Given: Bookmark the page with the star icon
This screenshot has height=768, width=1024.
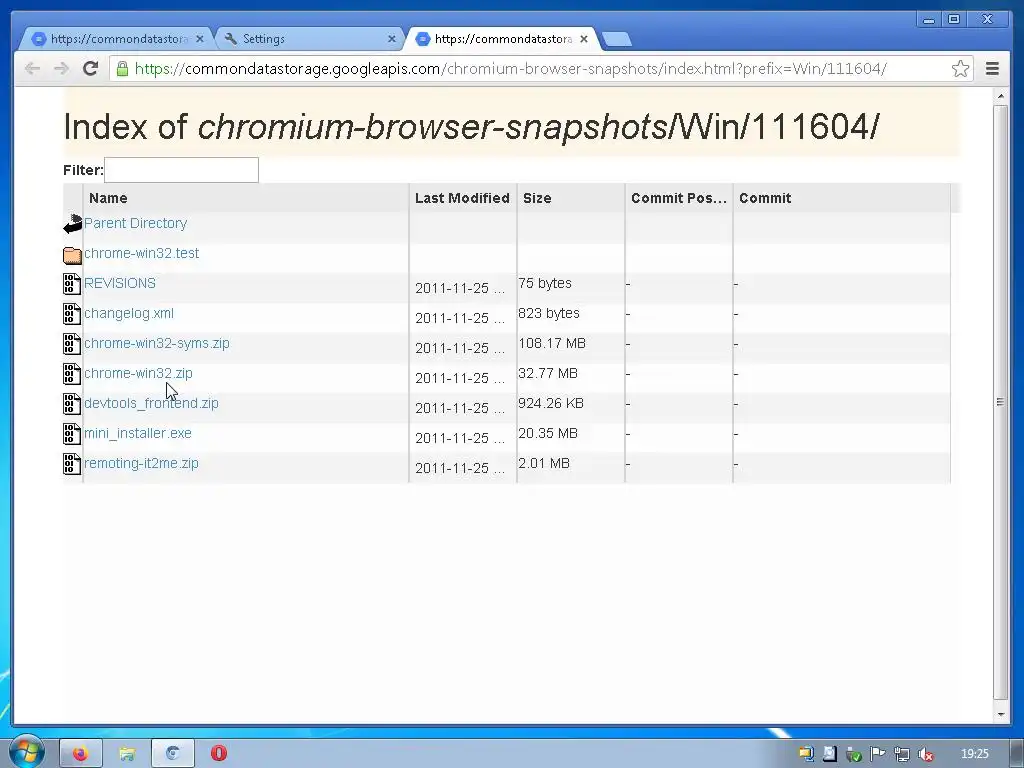Looking at the screenshot, I should pos(960,69).
